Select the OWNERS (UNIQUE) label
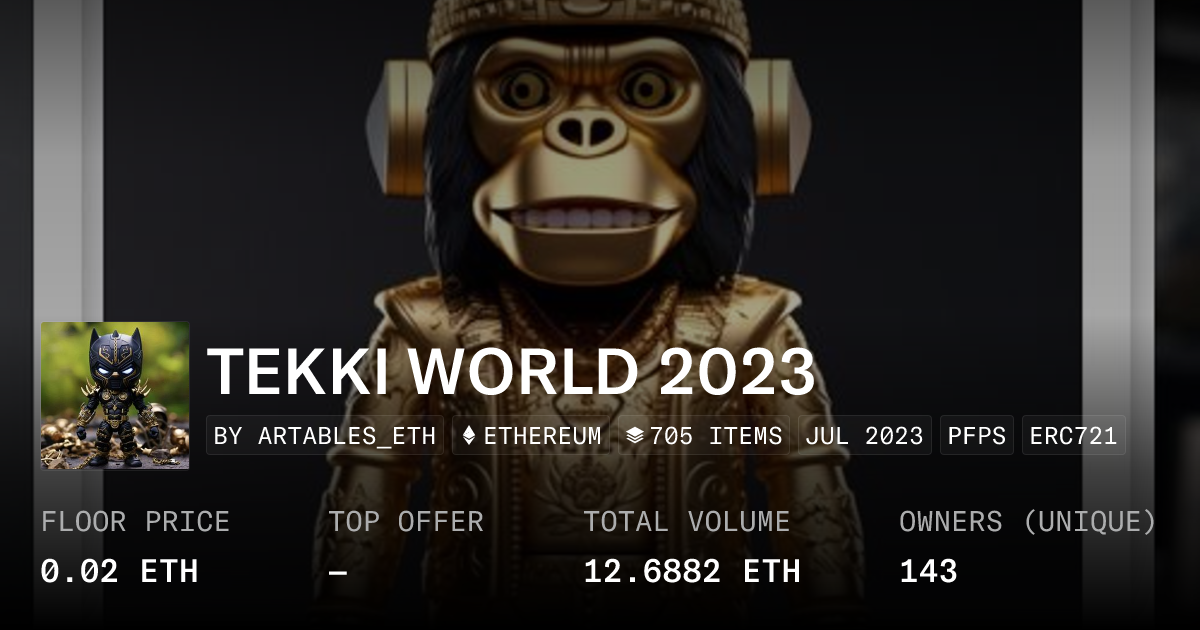This screenshot has width=1200, height=630. (1028, 521)
